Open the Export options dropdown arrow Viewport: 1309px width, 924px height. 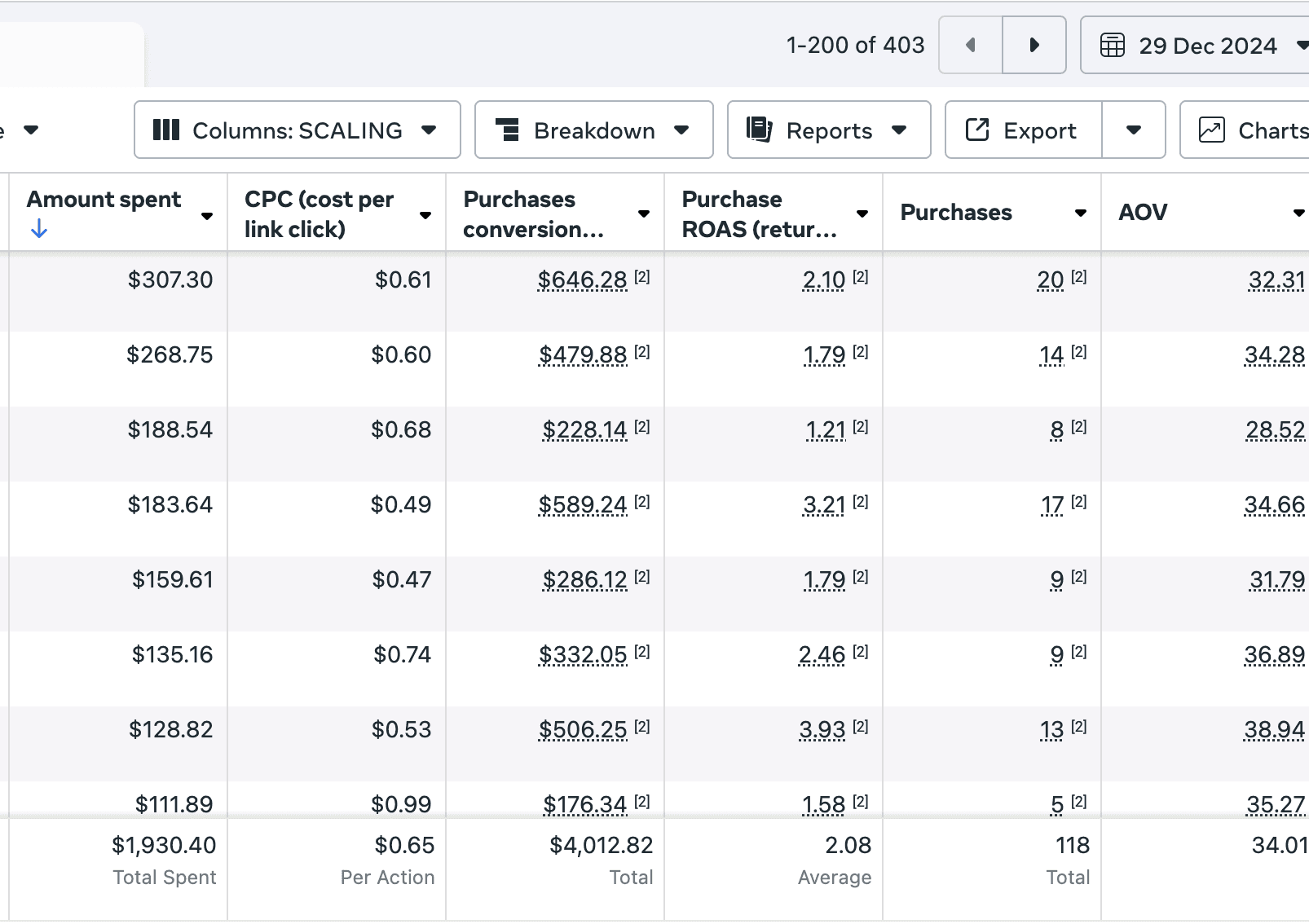pos(1134,130)
